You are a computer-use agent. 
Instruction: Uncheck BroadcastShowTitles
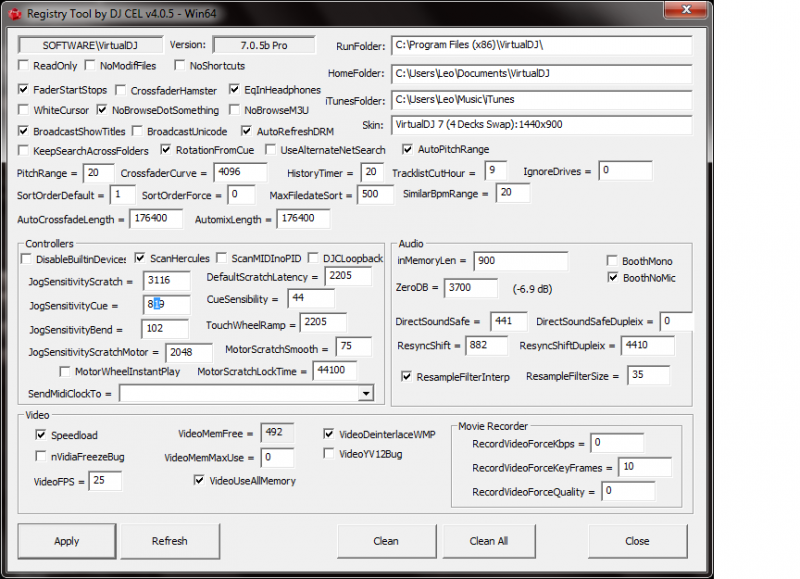23,131
